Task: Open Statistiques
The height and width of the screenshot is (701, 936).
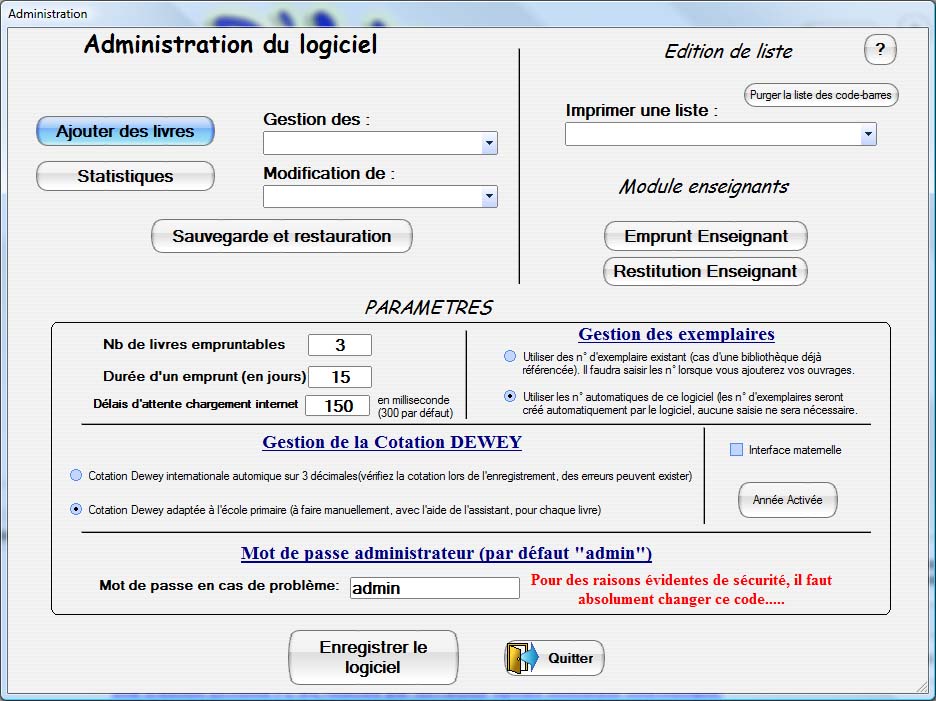Action: (125, 176)
